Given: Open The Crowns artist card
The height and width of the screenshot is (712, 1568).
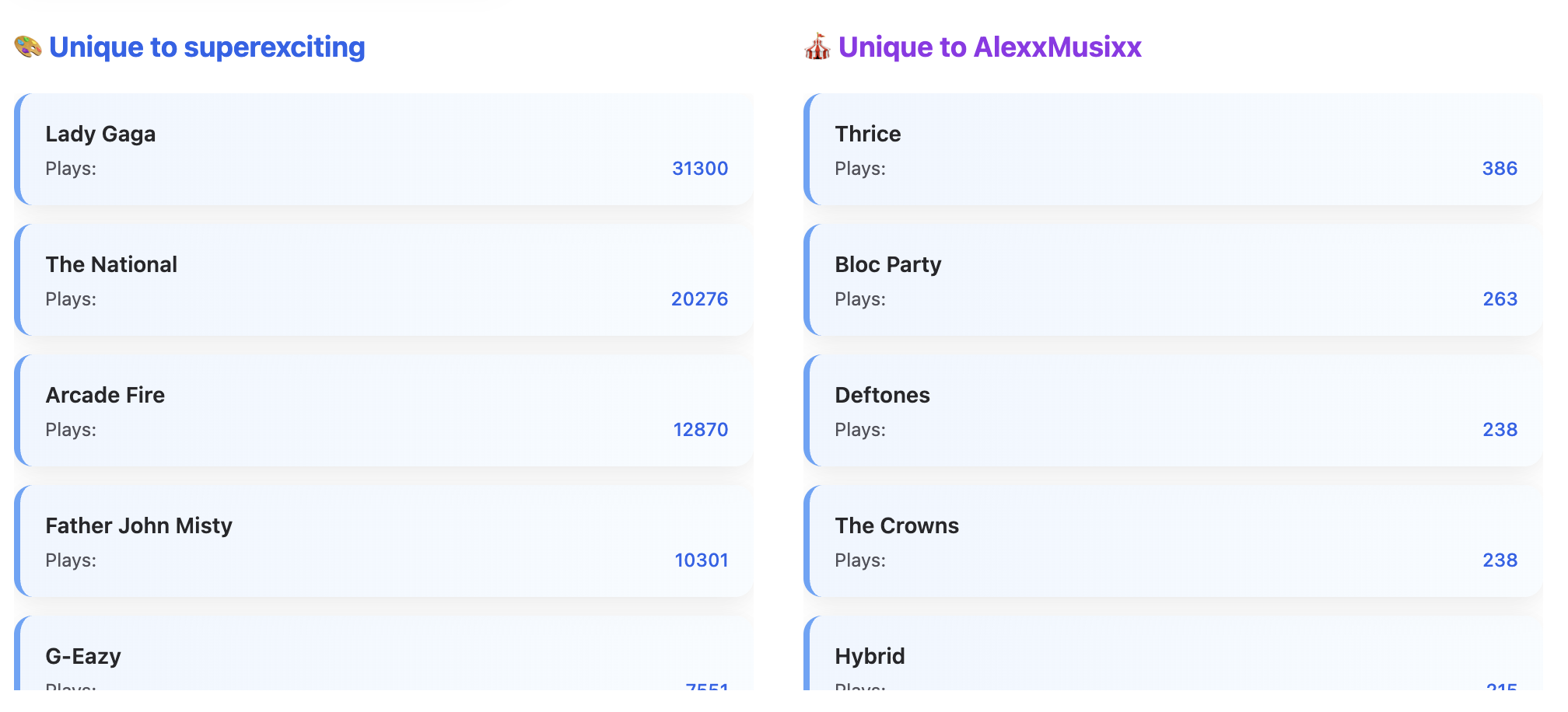Looking at the screenshot, I should click(1173, 541).
